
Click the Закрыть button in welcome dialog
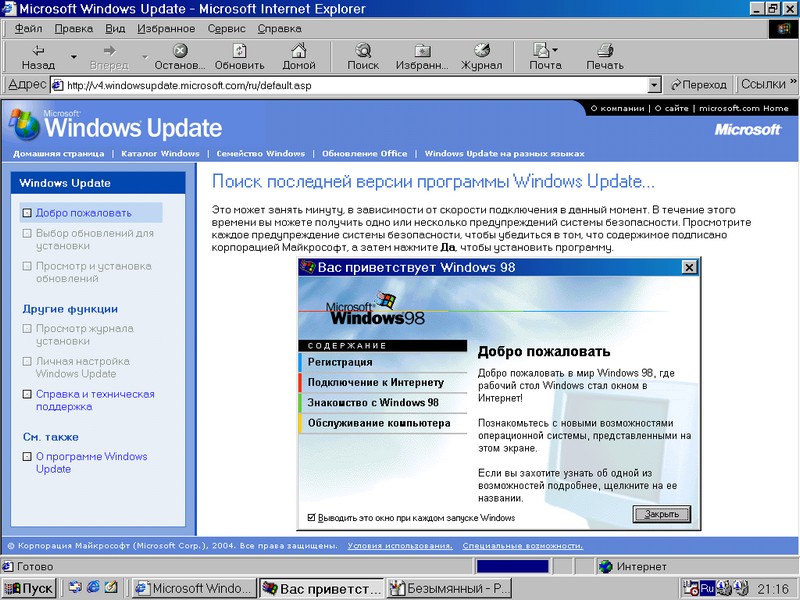(x=661, y=514)
